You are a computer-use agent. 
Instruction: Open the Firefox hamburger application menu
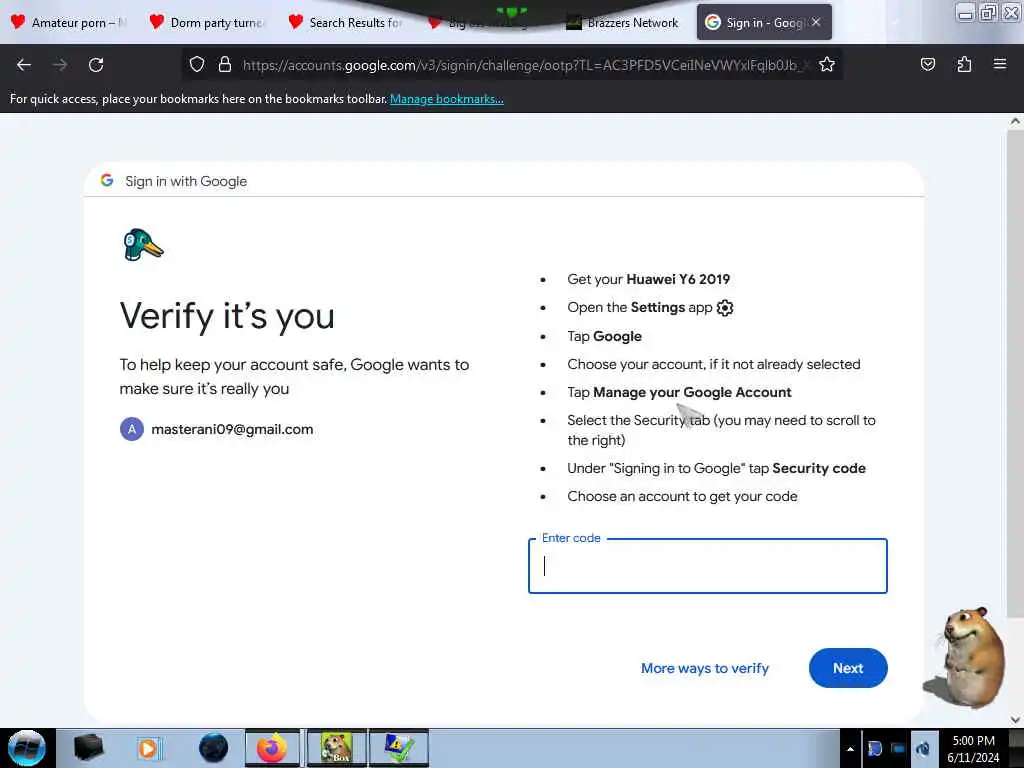point(1000,65)
